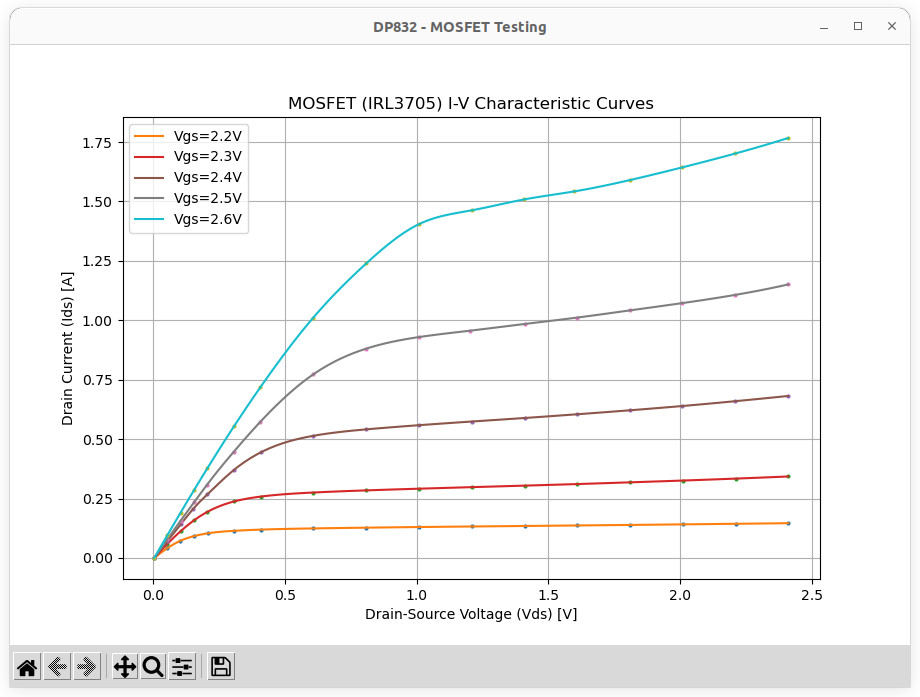This screenshot has width=920, height=697.
Task: Click the cyan Vgs=2.6V legend line
Action: (150, 219)
